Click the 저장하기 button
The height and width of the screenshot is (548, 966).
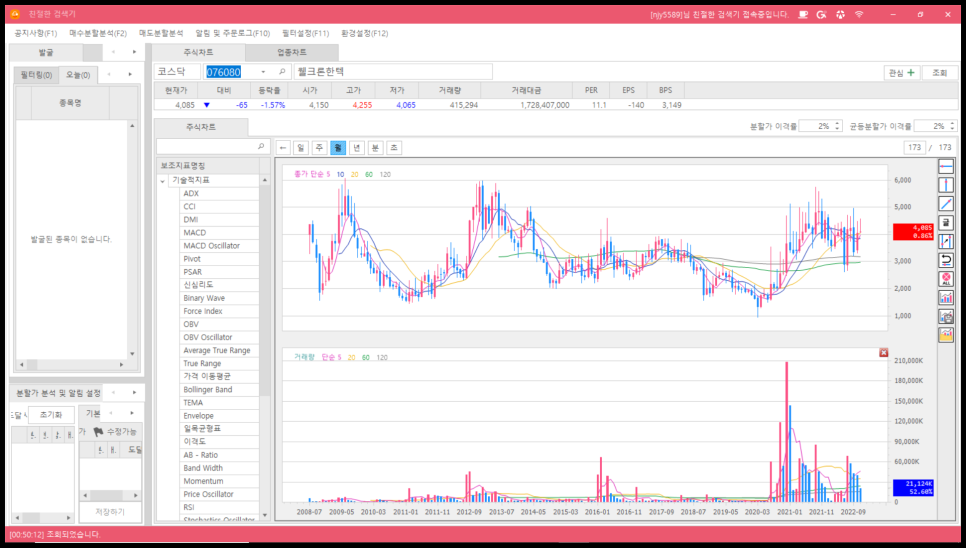(110, 512)
